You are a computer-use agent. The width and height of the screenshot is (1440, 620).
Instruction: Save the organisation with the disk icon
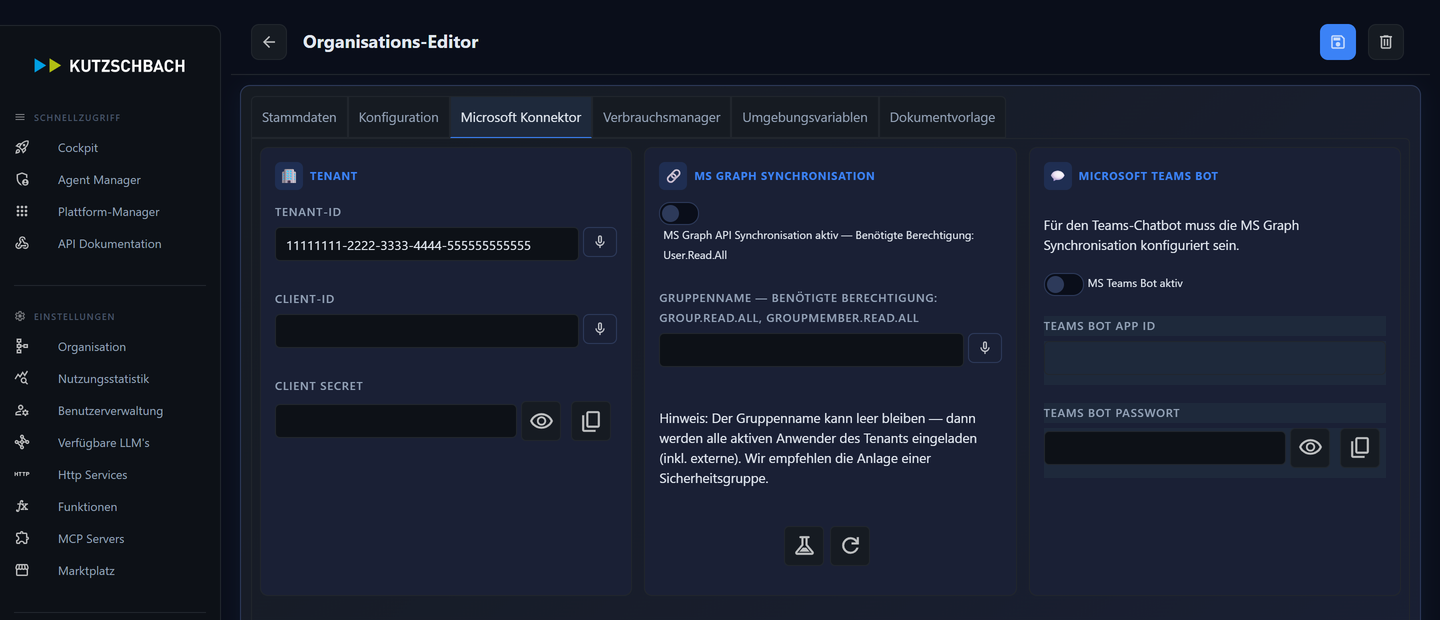point(1338,42)
